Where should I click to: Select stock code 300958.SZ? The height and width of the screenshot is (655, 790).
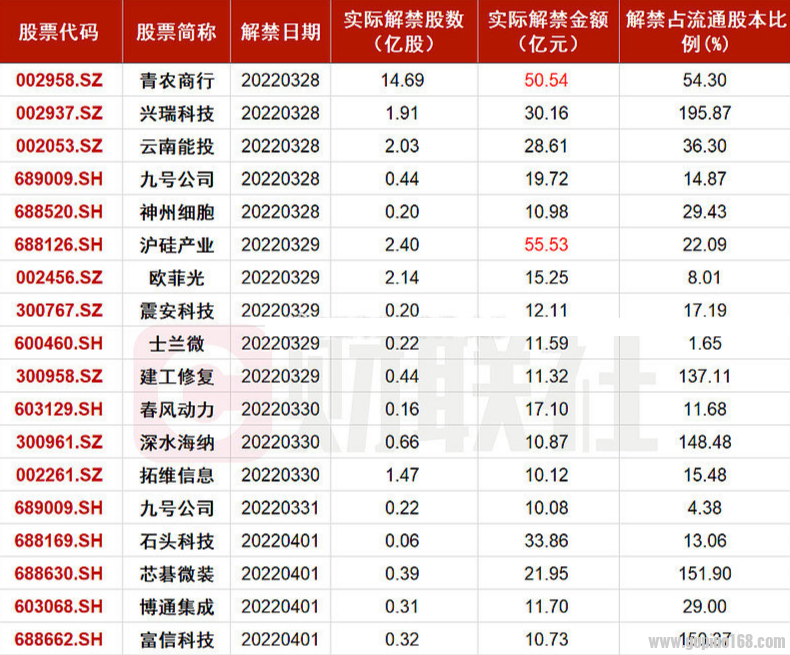click(x=59, y=376)
